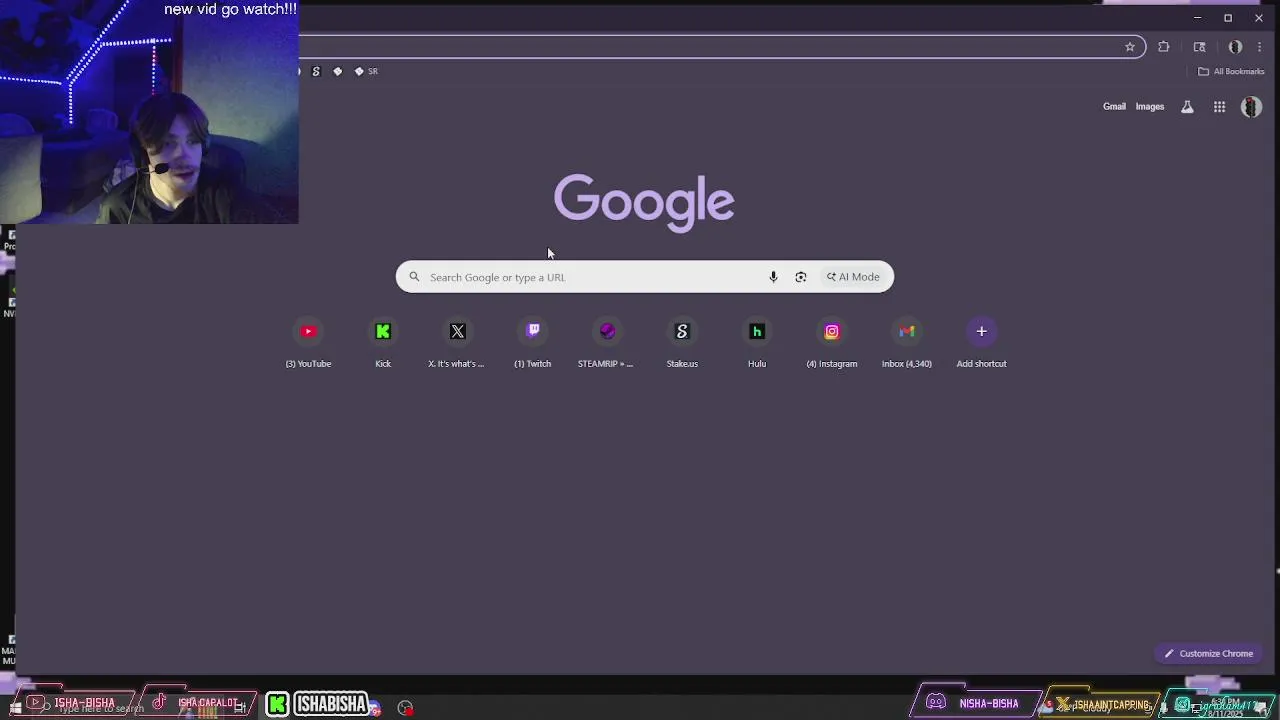
Task: Open the SR bookmark
Action: [366, 71]
